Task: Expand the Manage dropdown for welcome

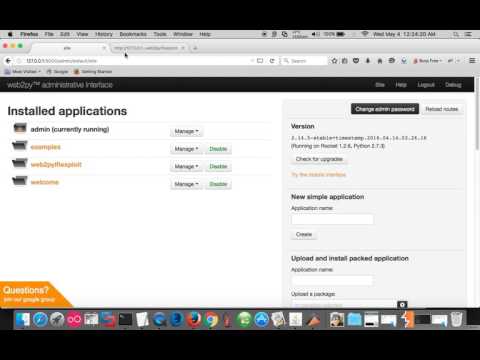Action: (186, 184)
